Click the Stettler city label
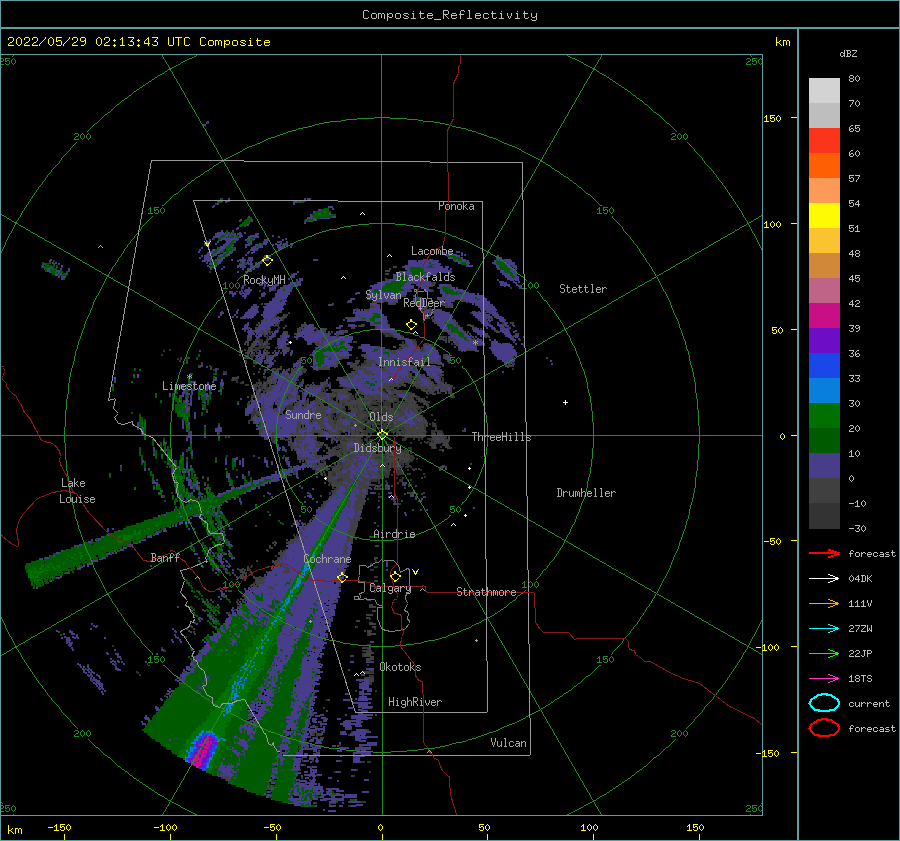 pyautogui.click(x=583, y=289)
